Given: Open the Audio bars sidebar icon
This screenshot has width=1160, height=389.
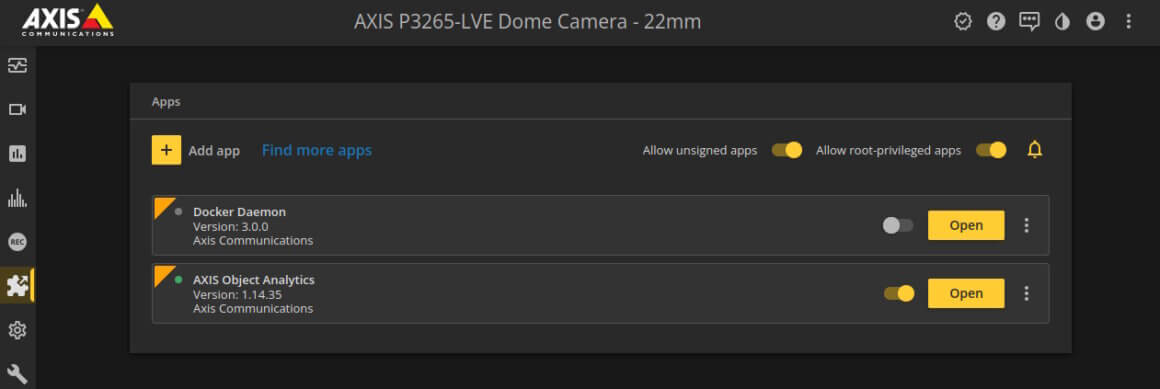Looking at the screenshot, I should [17, 198].
